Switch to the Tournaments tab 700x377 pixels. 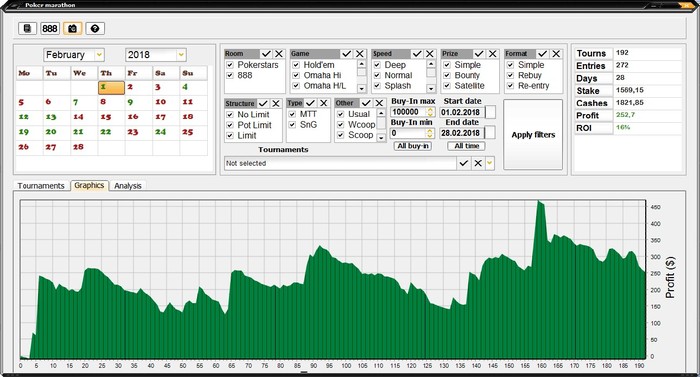point(41,186)
